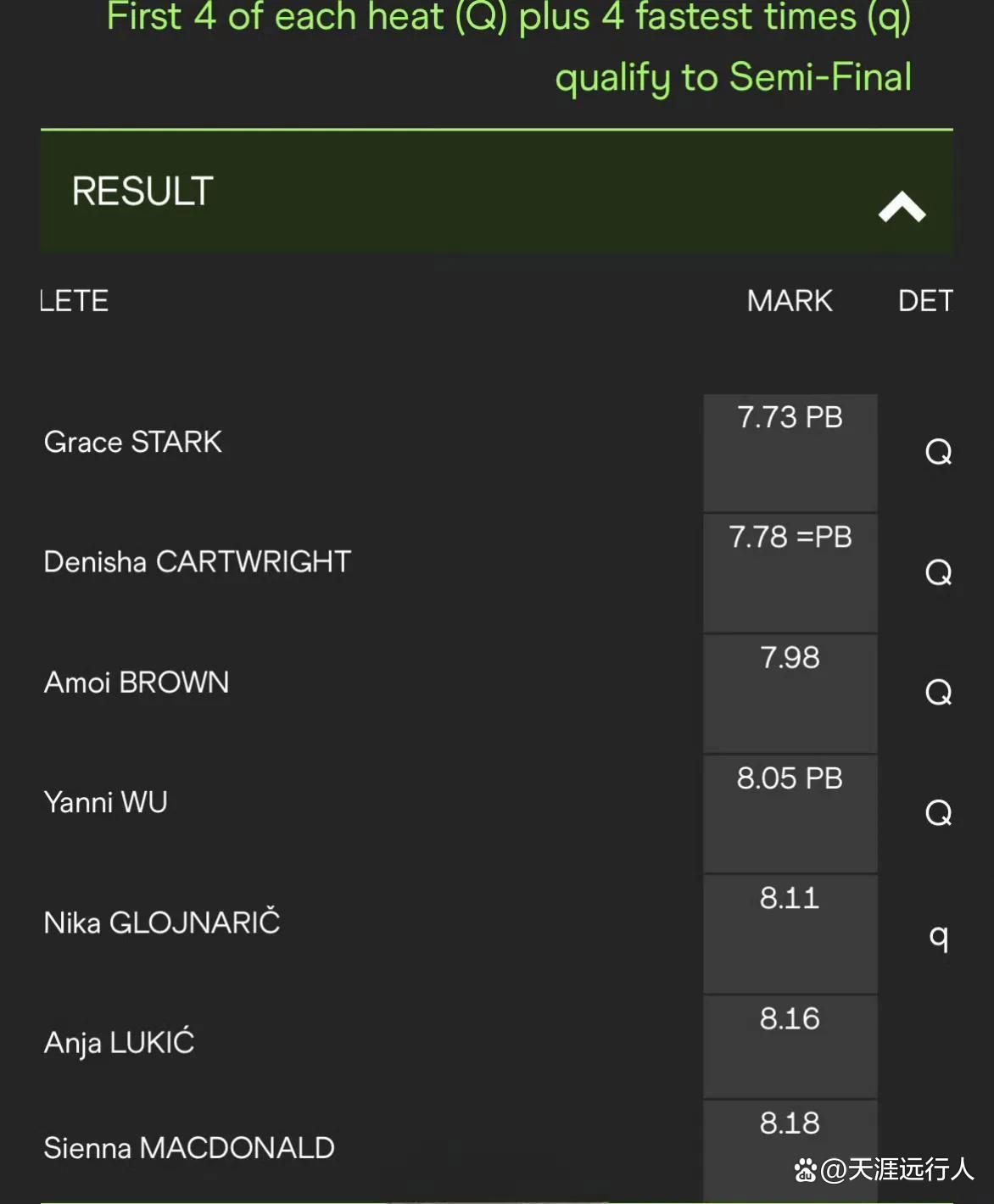Click the small q next to GLOJNARIČ
This screenshot has width=994, height=1204.
pos(939,938)
